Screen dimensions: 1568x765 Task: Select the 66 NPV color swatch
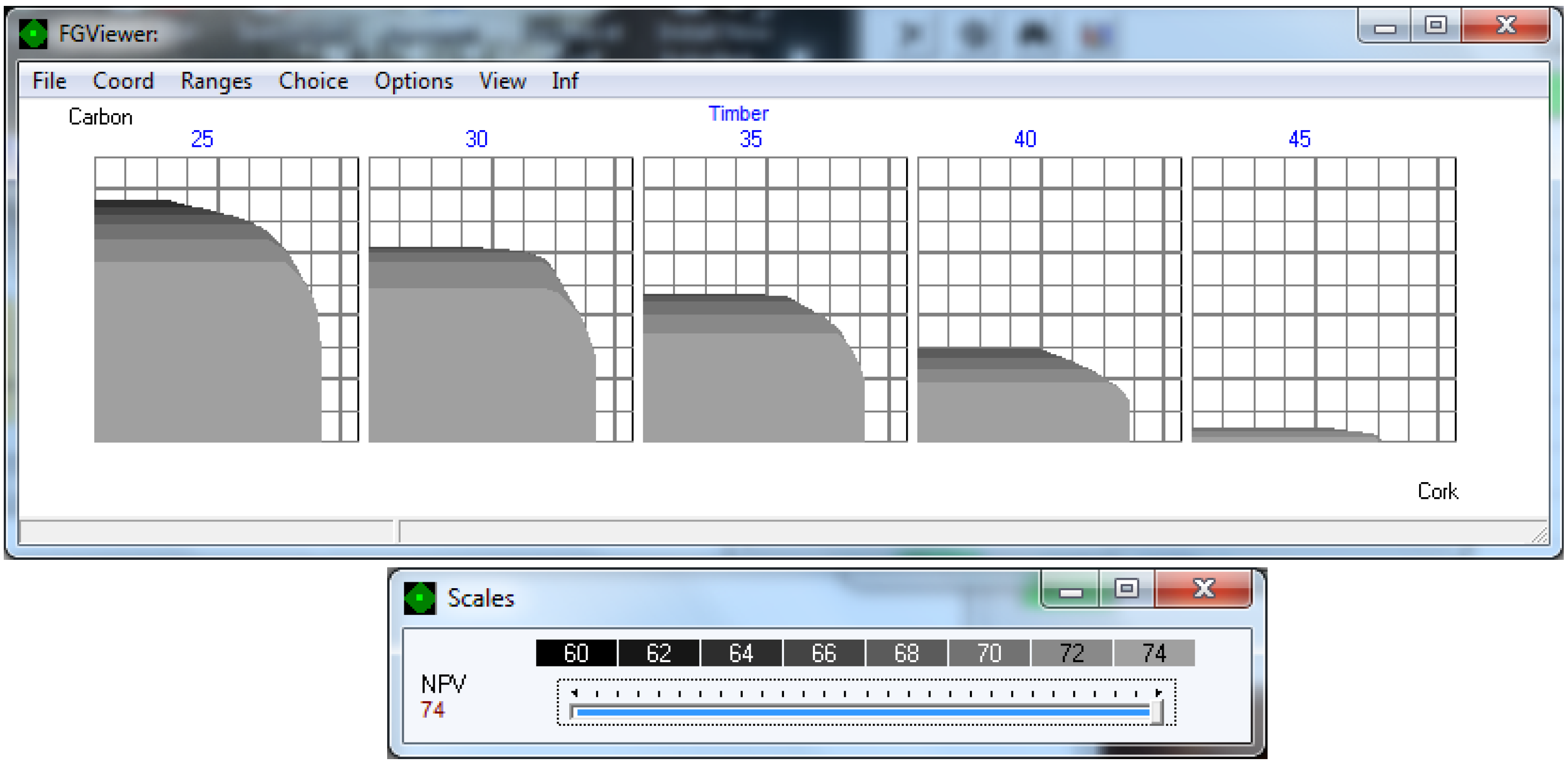click(824, 653)
